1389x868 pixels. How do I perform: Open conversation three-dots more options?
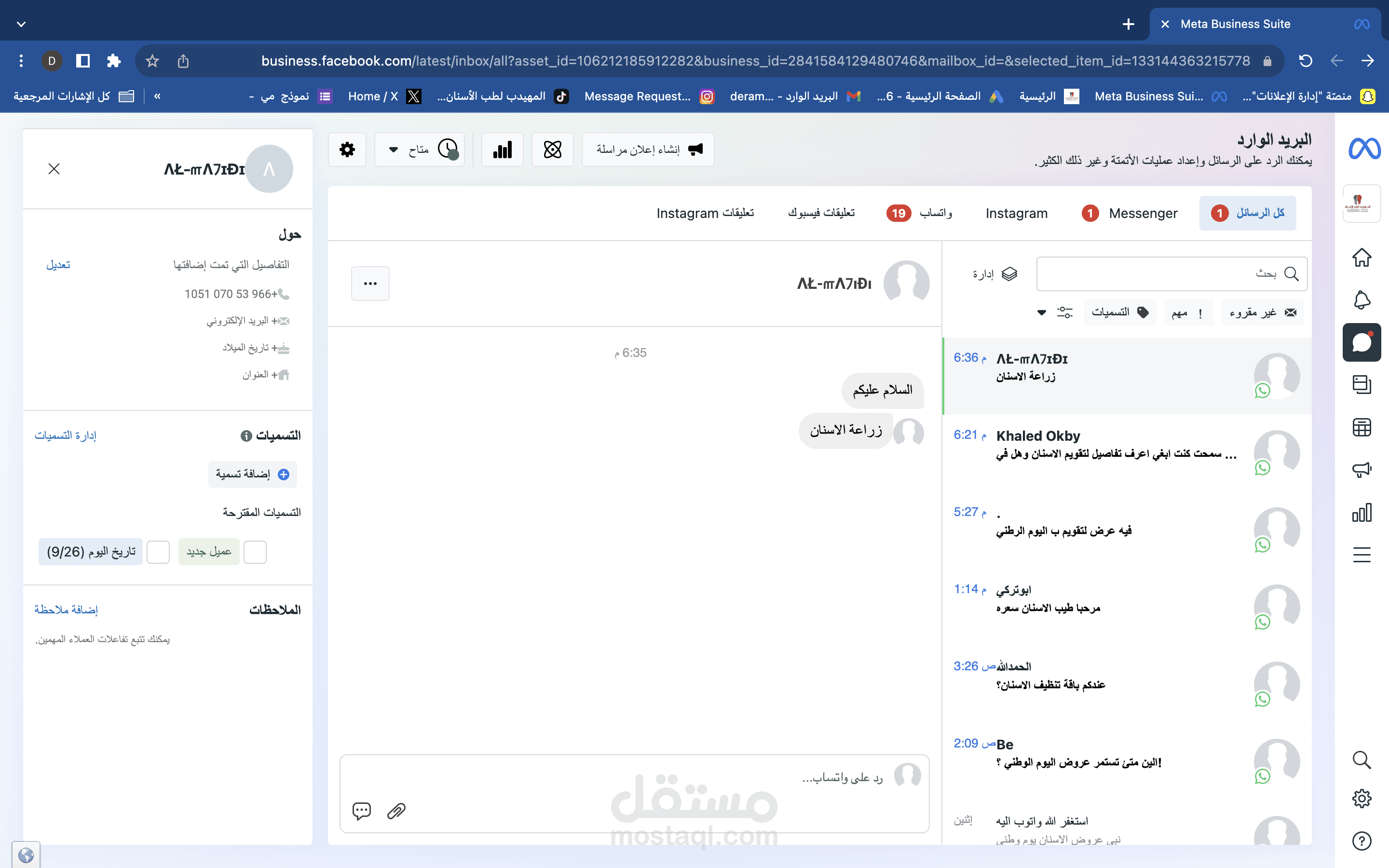[x=370, y=284]
